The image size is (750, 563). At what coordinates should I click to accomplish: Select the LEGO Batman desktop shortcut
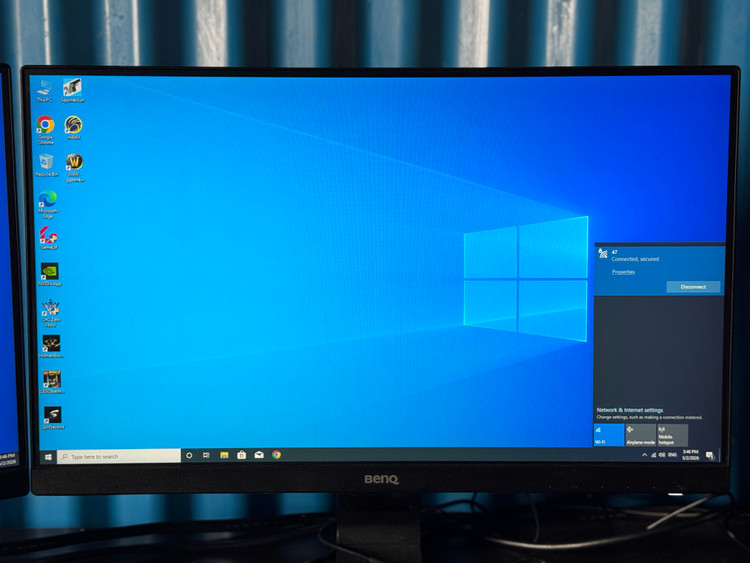[52, 382]
